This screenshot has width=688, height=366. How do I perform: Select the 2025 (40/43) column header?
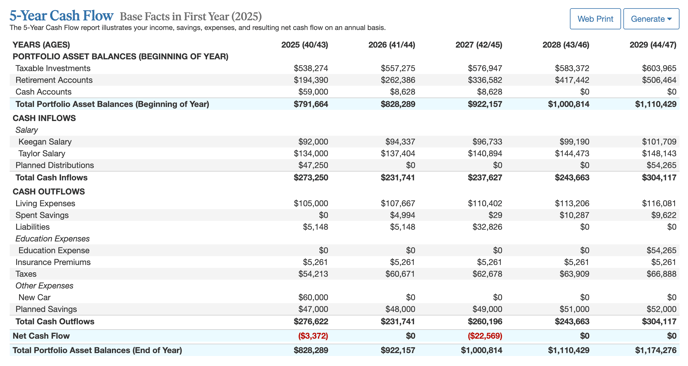305,45
